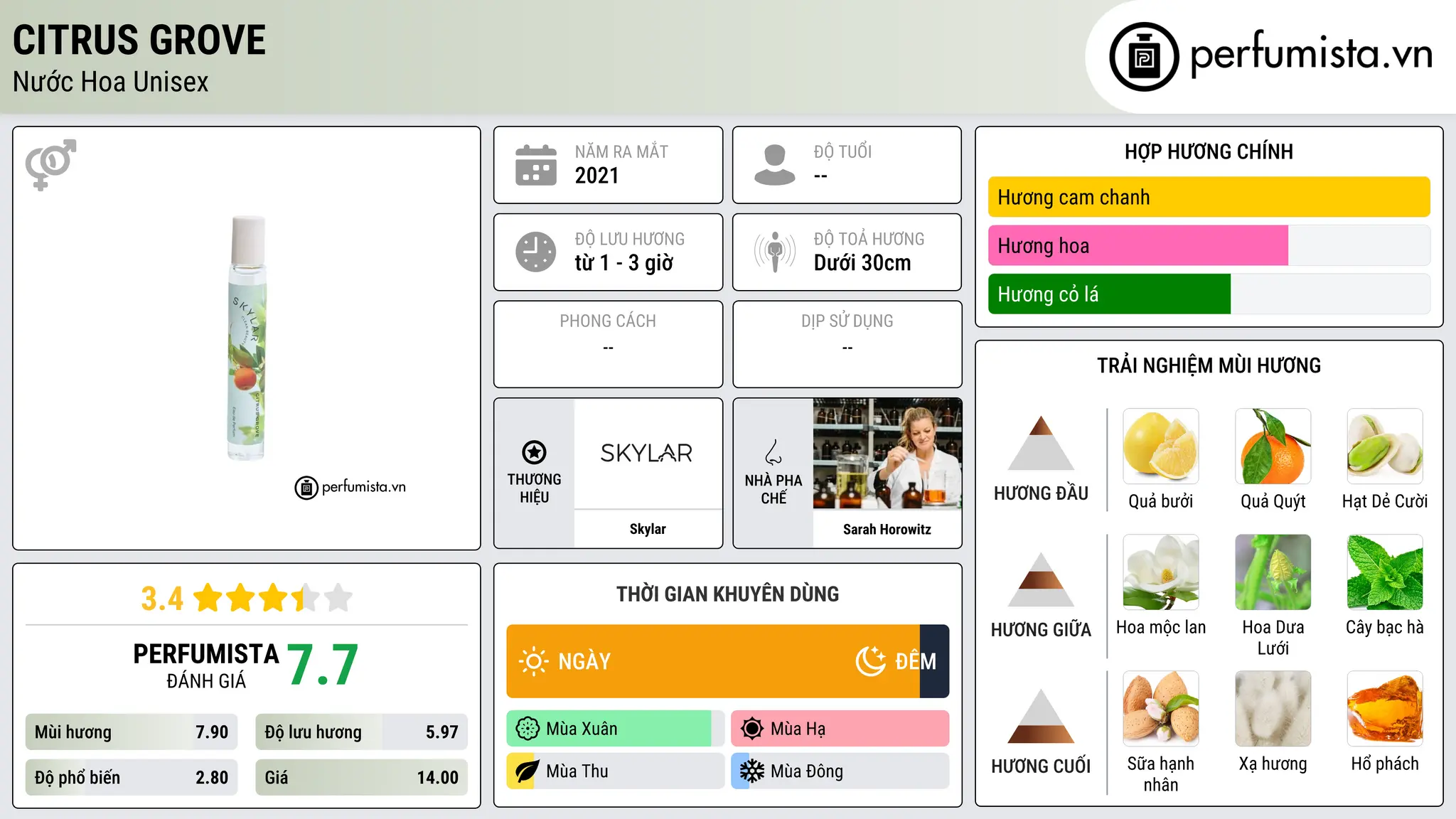Click the Độ tuổi label
This screenshot has width=1456, height=819.
click(x=842, y=151)
